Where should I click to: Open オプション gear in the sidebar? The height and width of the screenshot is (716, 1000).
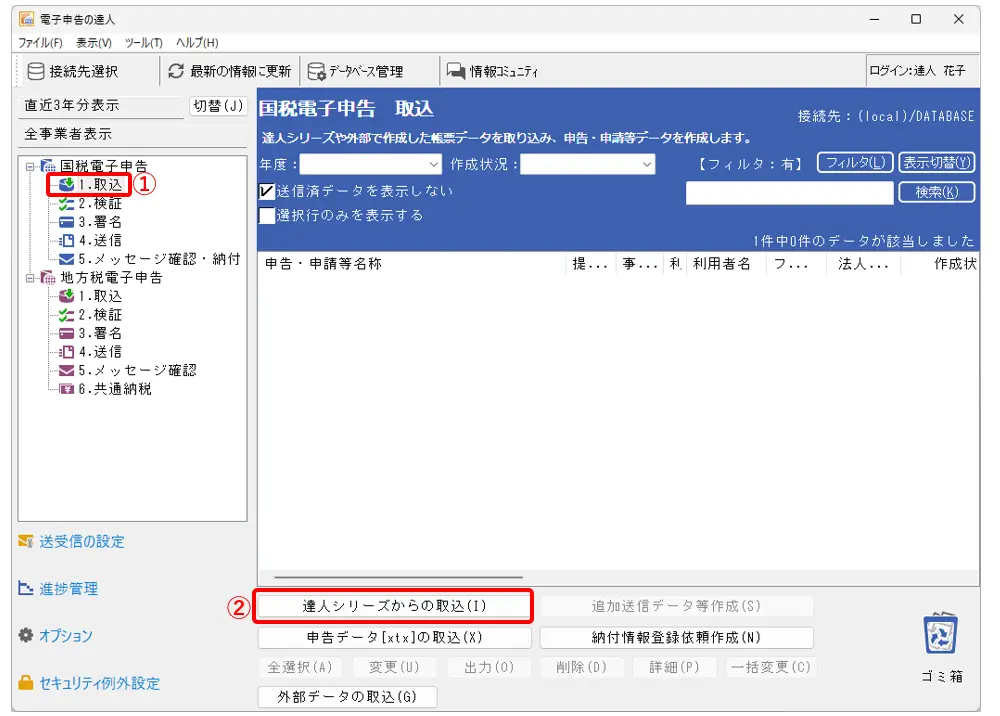pos(65,636)
